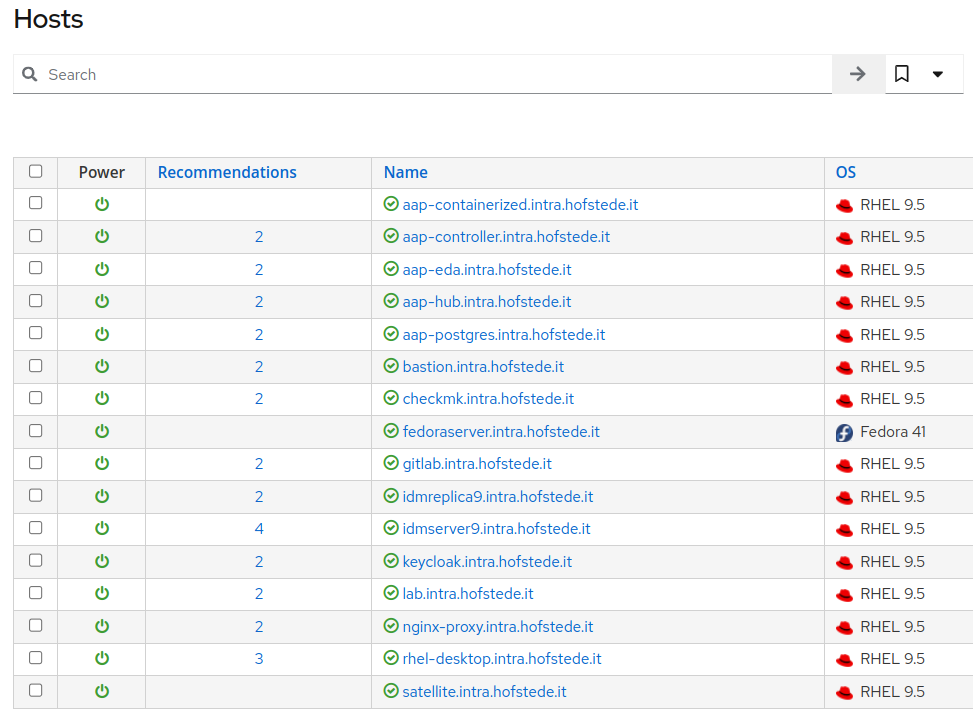Sort hosts by Recommendations column
The width and height of the screenshot is (973, 713).
pos(227,172)
